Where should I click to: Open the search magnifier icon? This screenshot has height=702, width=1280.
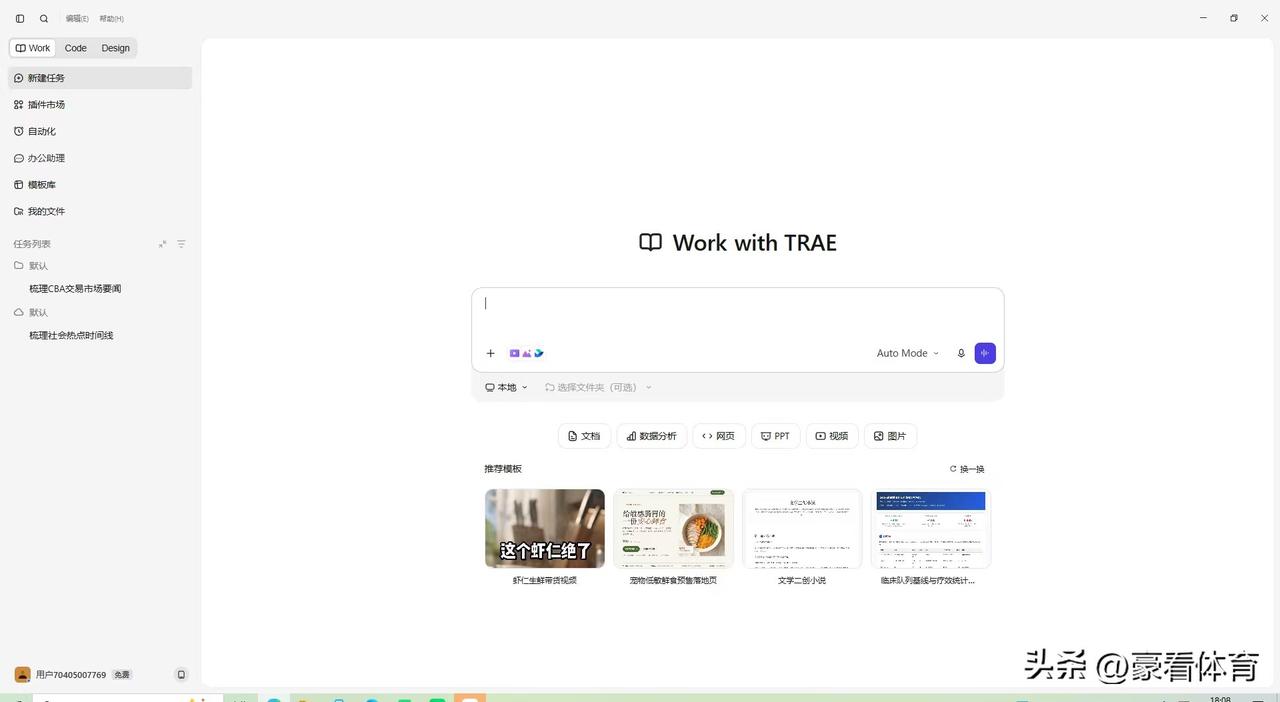pos(44,18)
